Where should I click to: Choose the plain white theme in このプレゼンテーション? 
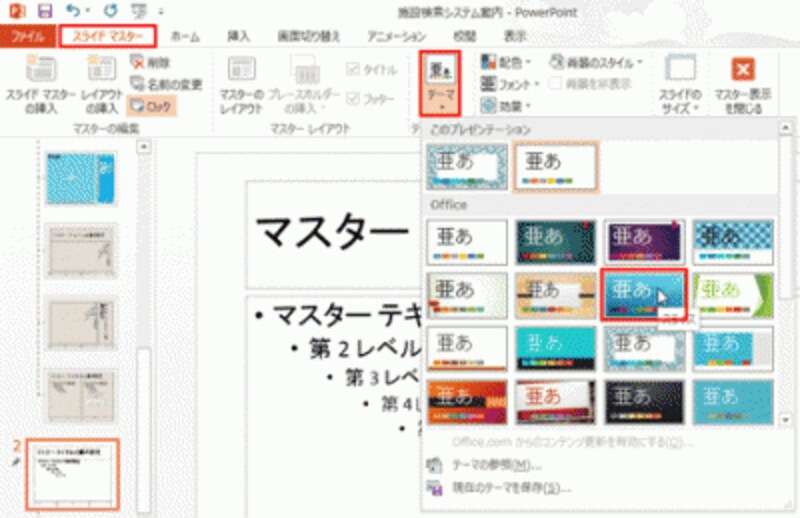click(555, 166)
